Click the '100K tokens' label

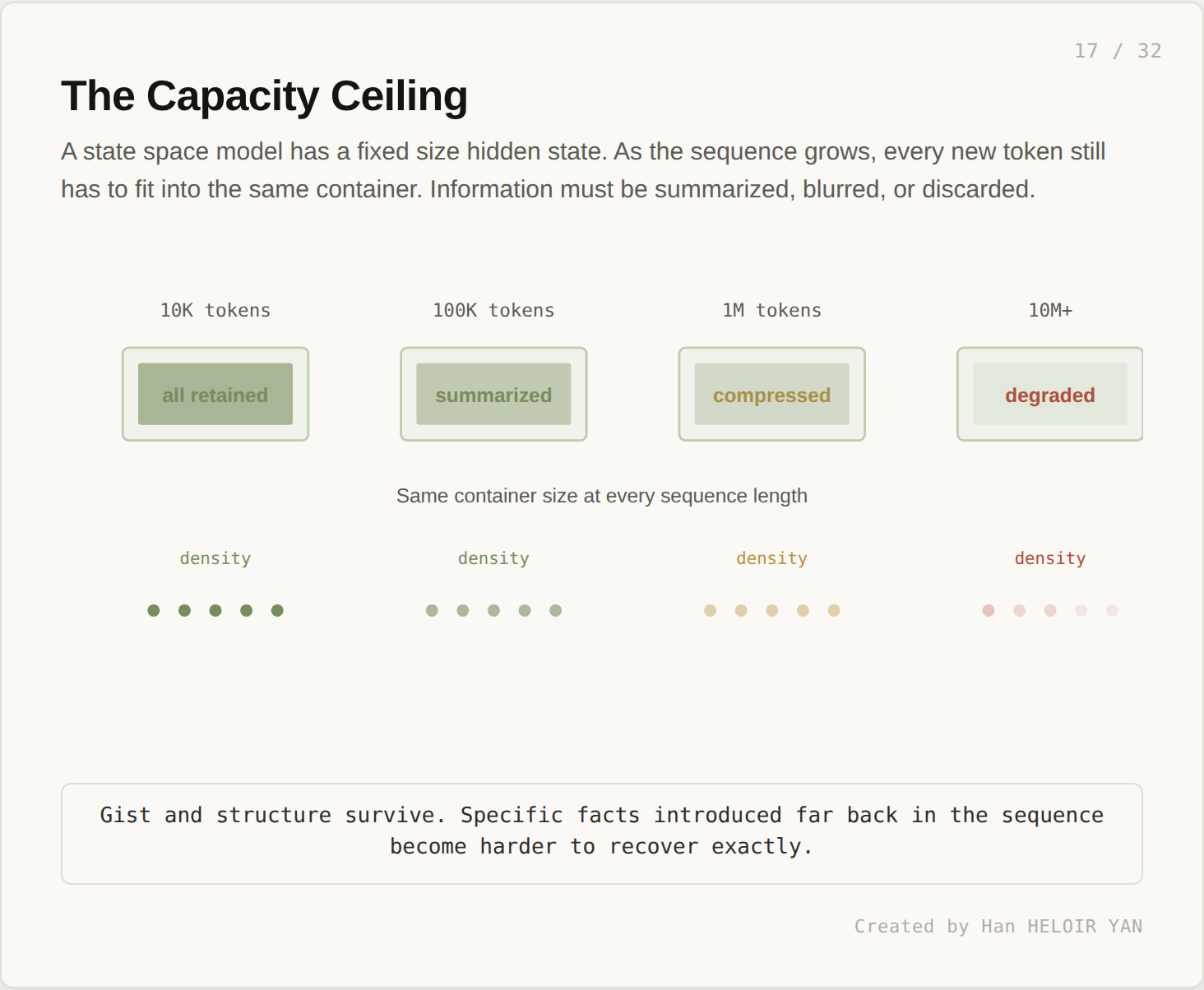tap(493, 310)
